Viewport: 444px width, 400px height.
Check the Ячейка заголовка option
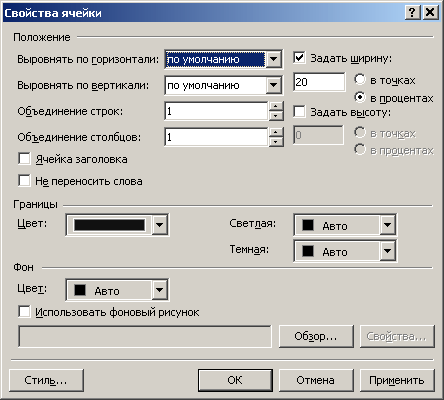[24, 159]
